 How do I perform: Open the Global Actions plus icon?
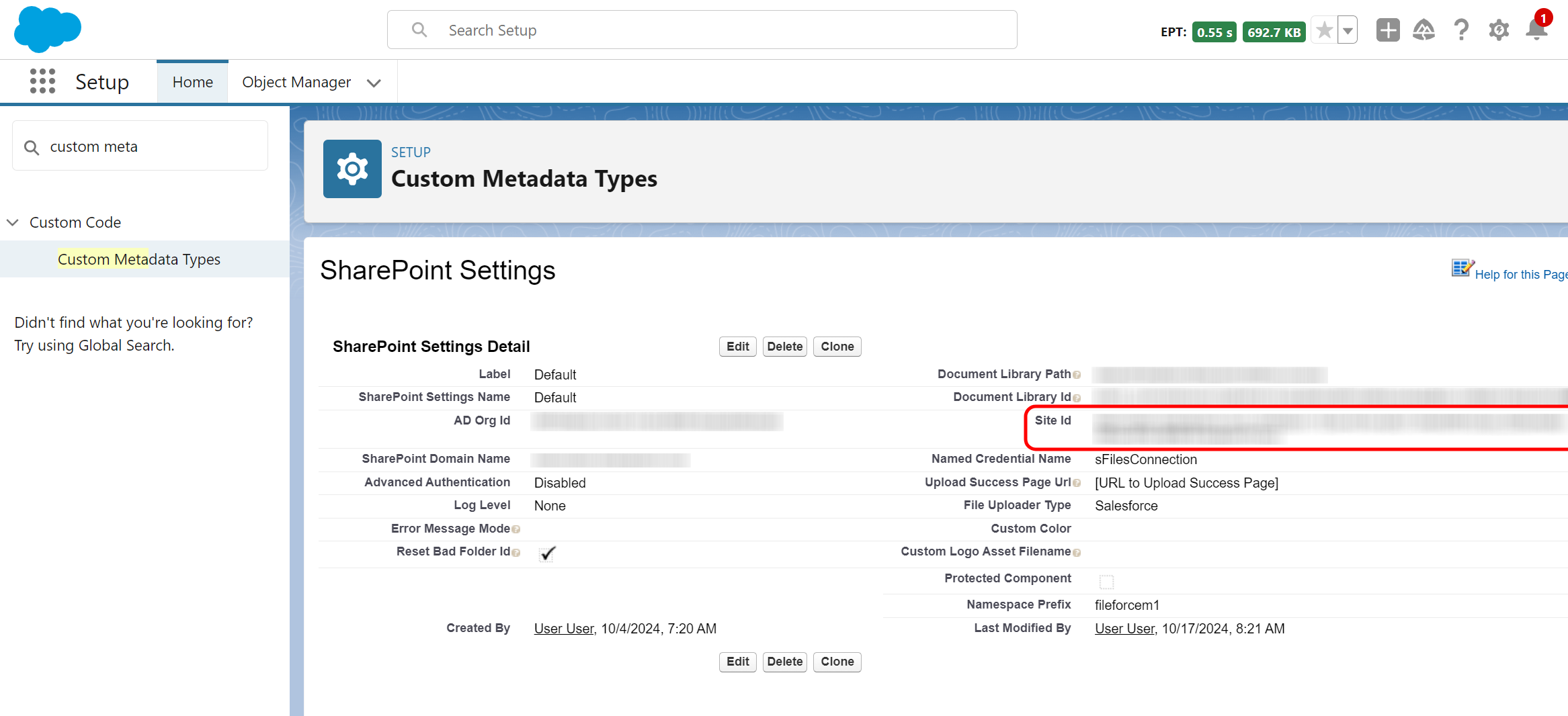coord(1388,30)
